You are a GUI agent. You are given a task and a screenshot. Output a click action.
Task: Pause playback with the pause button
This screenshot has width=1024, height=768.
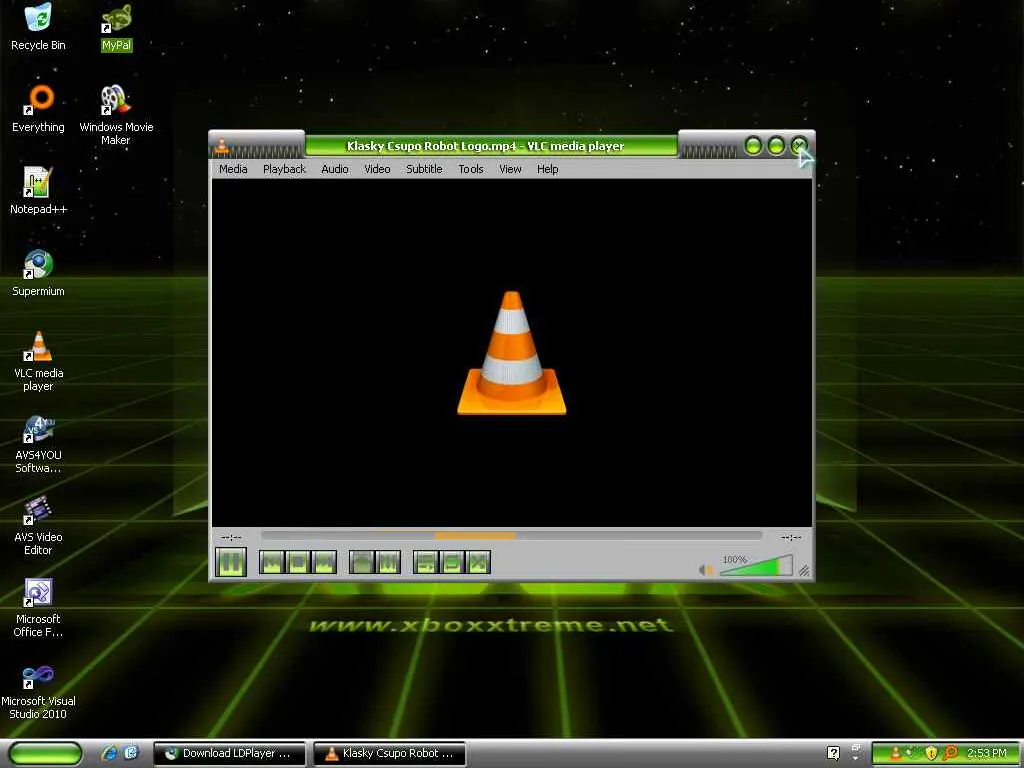click(231, 562)
